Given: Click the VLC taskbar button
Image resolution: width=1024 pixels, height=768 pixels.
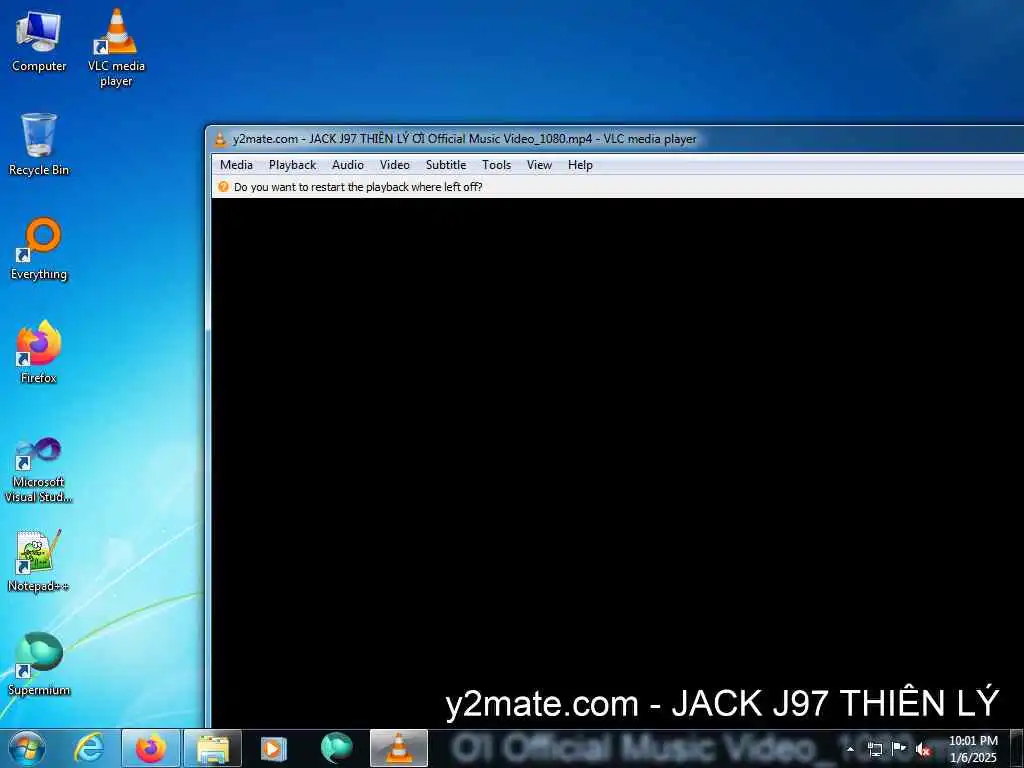Looking at the screenshot, I should point(399,748).
